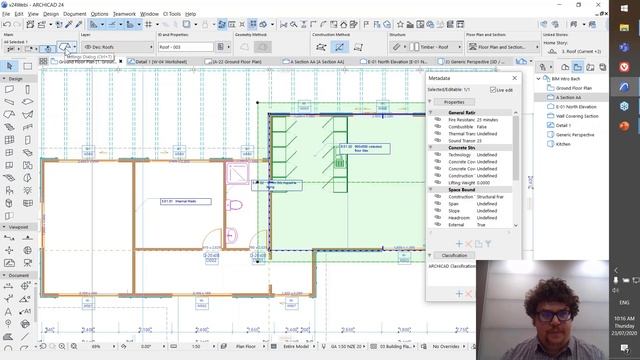Select the Slab tool in Design toolbox
The image size is (640, 360).
pos(27,102)
